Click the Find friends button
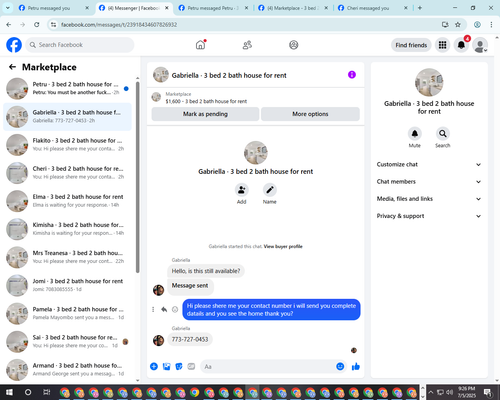This screenshot has height=400, width=500. pyautogui.click(x=411, y=45)
